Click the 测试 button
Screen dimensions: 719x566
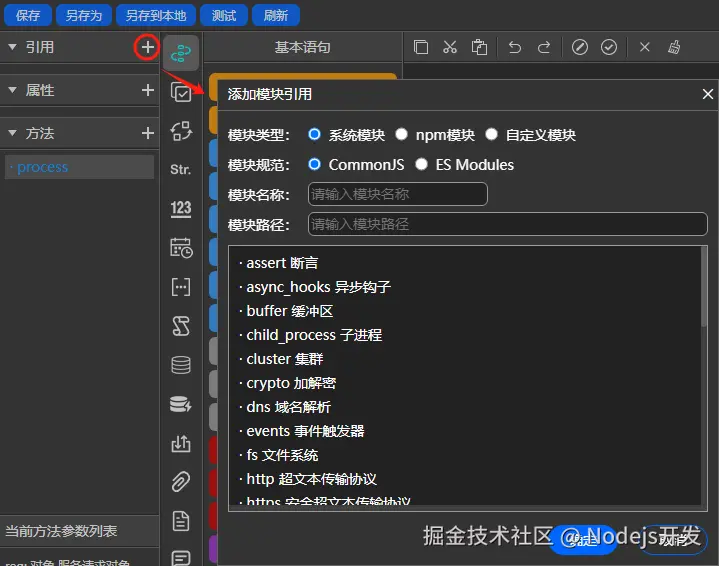click(224, 15)
